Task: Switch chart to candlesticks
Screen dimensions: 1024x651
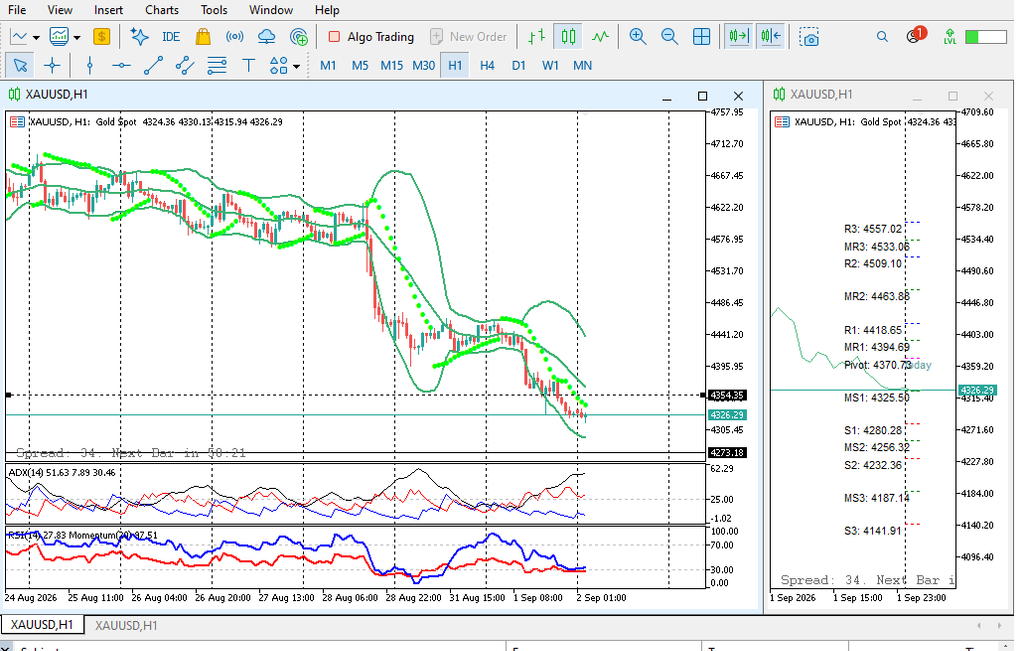Action: (x=568, y=37)
